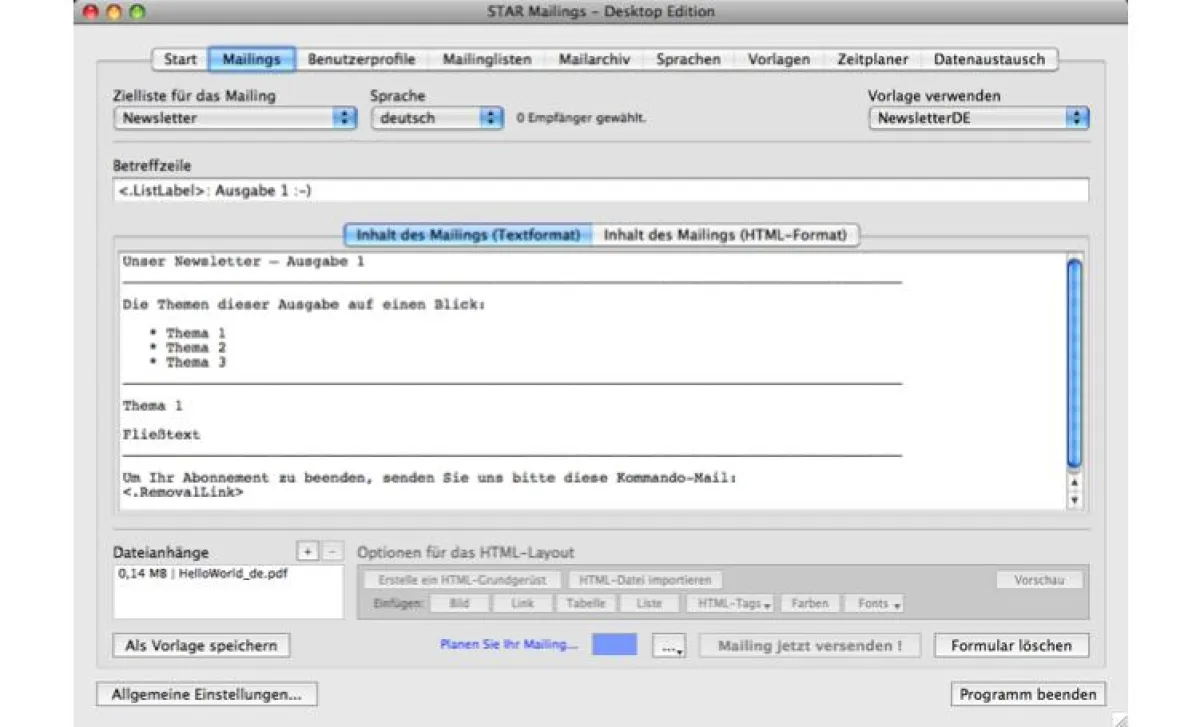Screen dimensions: 1200x727
Task: Click the plus button to add attachment
Action: tap(308, 552)
